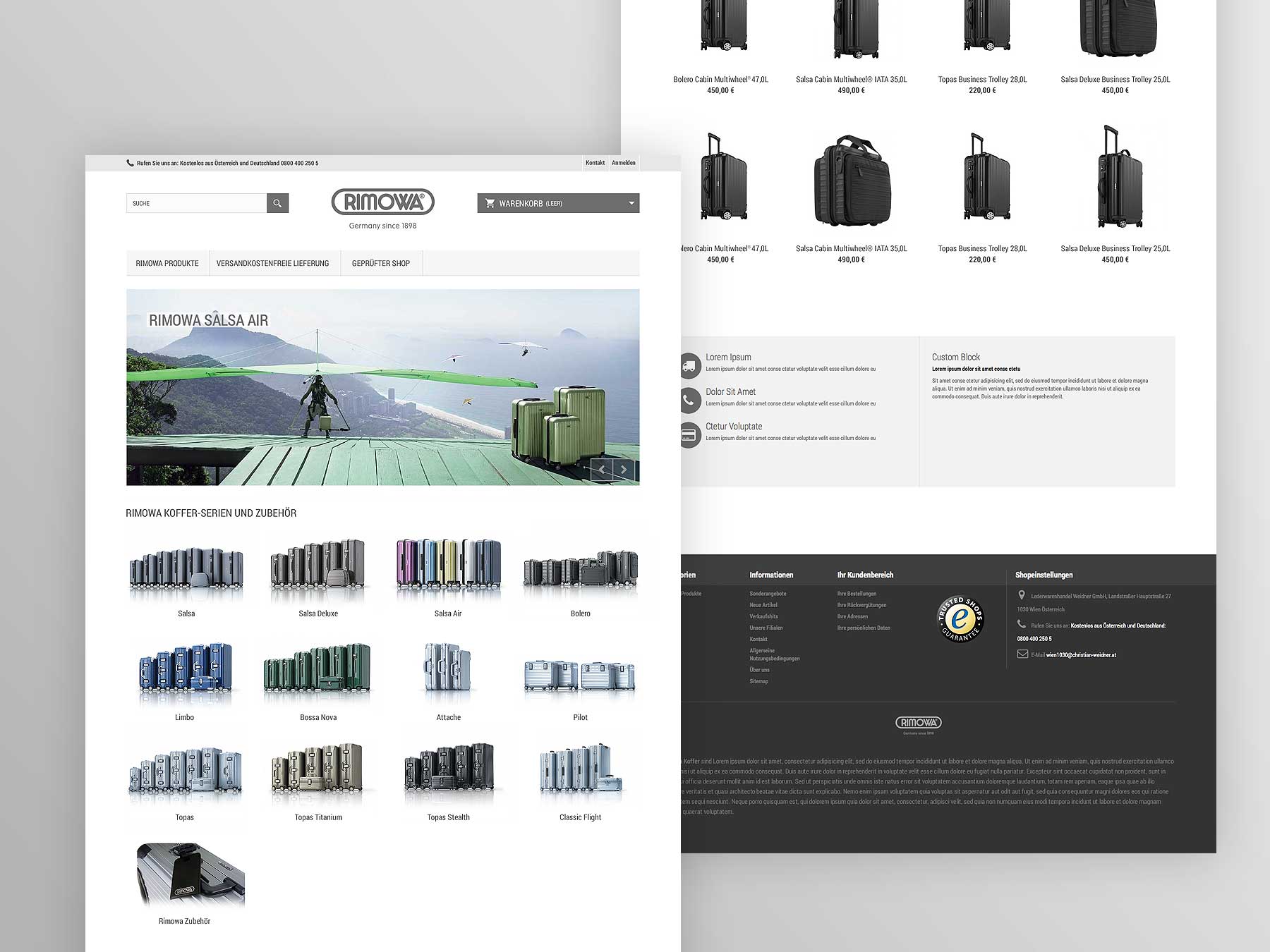Show next slide in banner slider
Viewport: 1270px width, 952px height.
point(624,469)
